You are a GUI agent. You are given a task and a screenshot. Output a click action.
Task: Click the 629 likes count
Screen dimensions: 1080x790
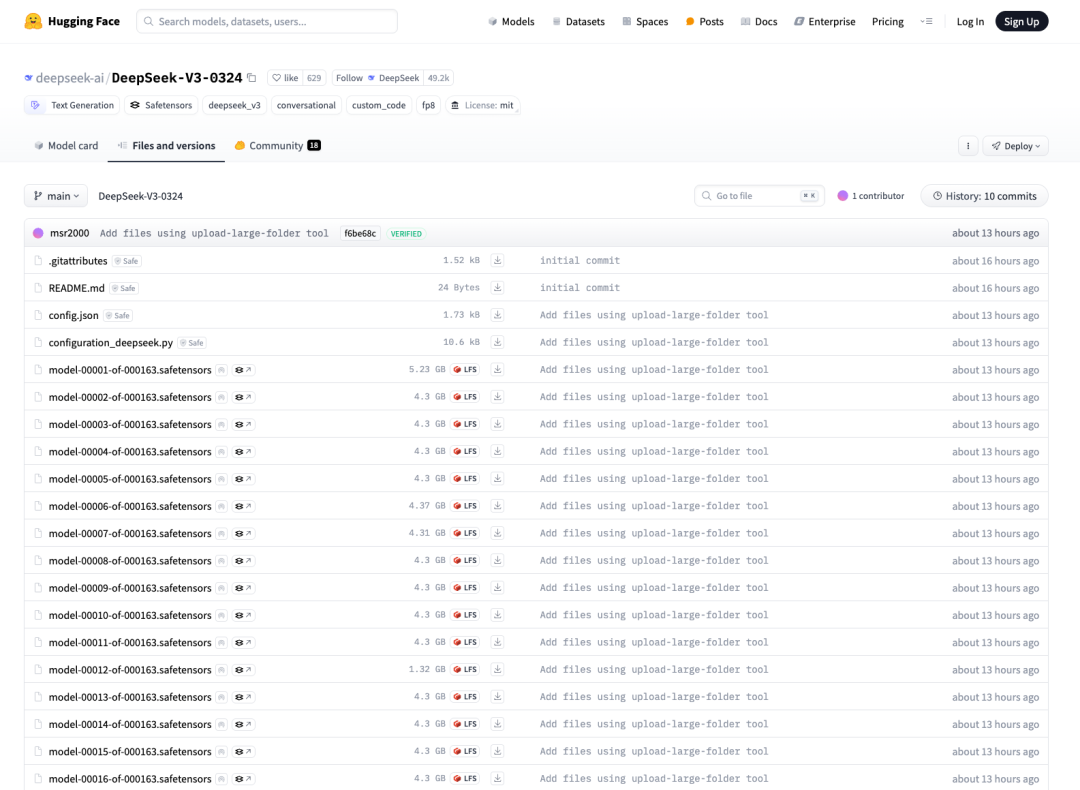(314, 78)
